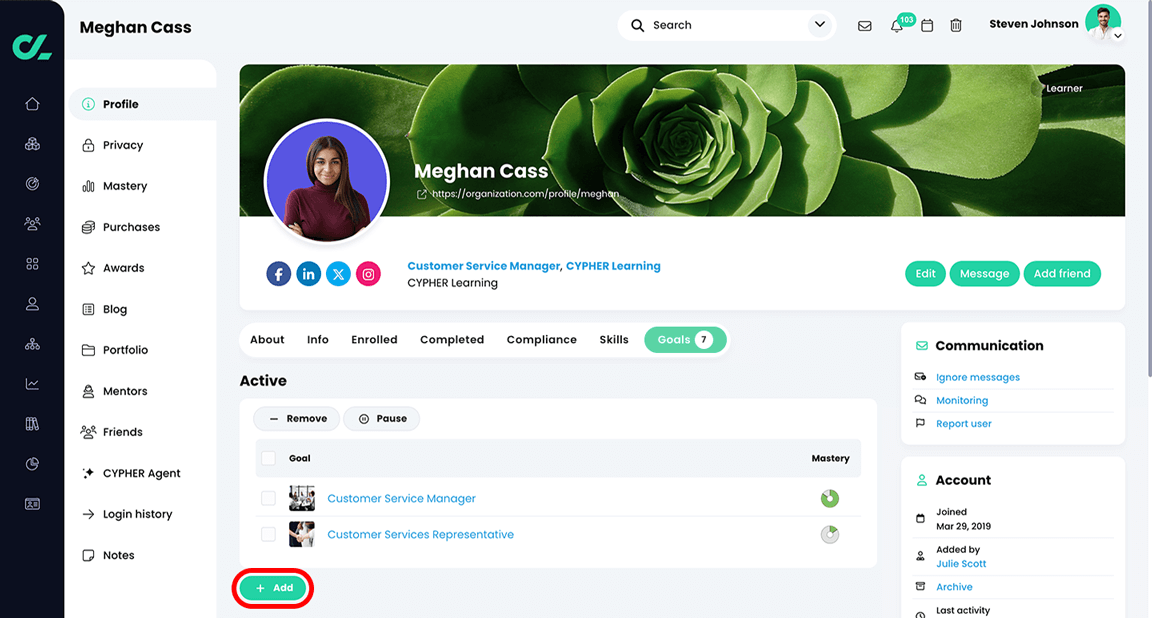Click the mastery progress ring for Customer Service Manager
Viewport: 1152px width, 618px height.
point(829,498)
